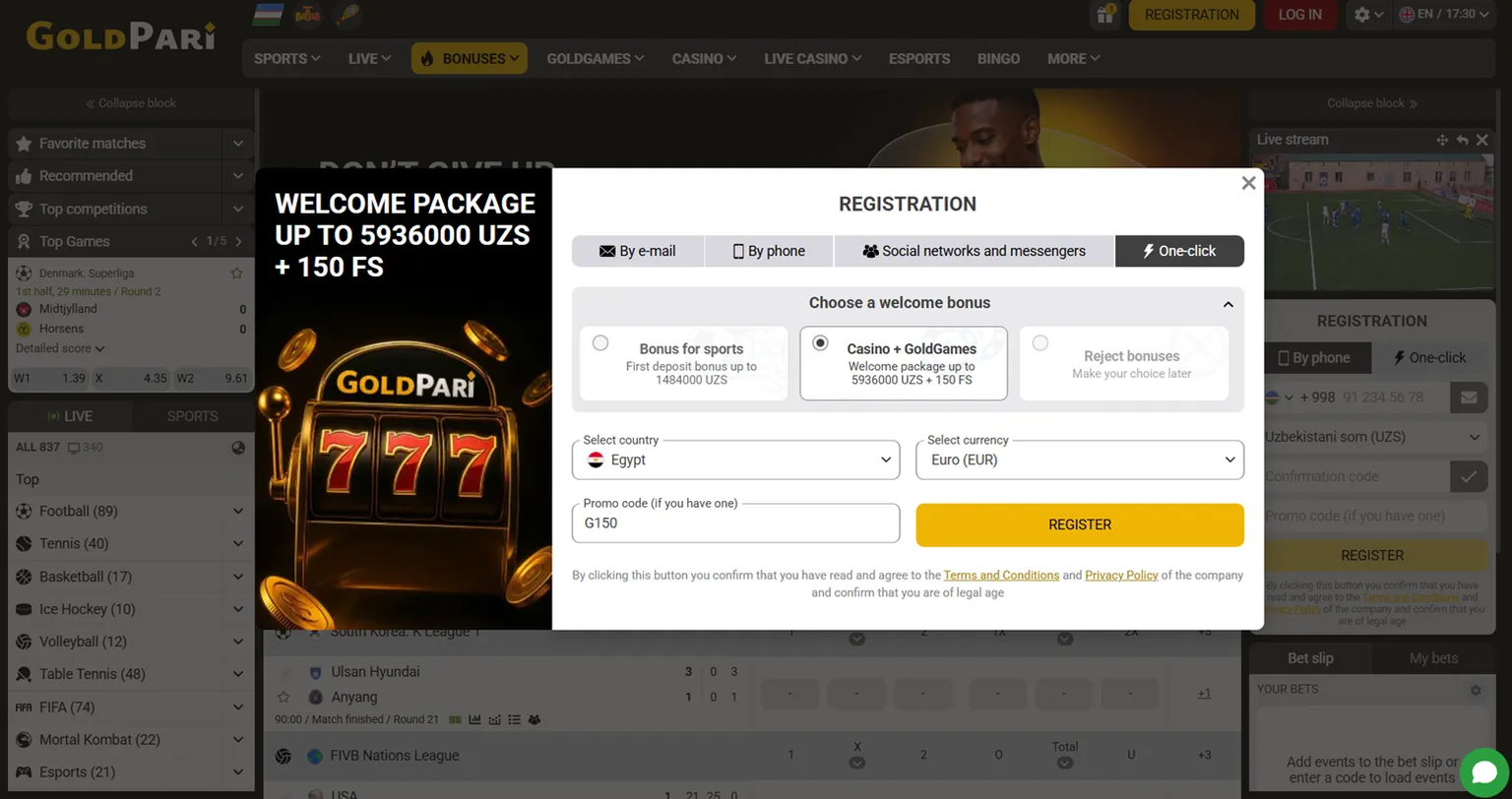This screenshot has height=799, width=1512.
Task: Click the Volleyball icon
Action: [x=24, y=642]
